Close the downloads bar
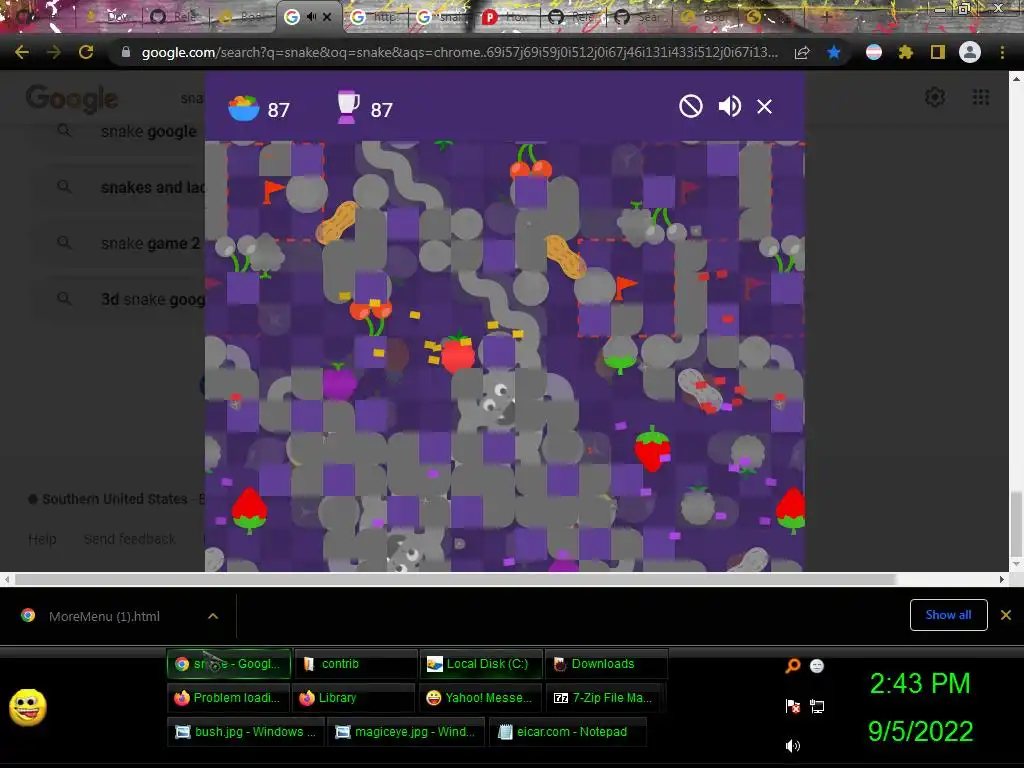The height and width of the screenshot is (768, 1024). [1006, 615]
